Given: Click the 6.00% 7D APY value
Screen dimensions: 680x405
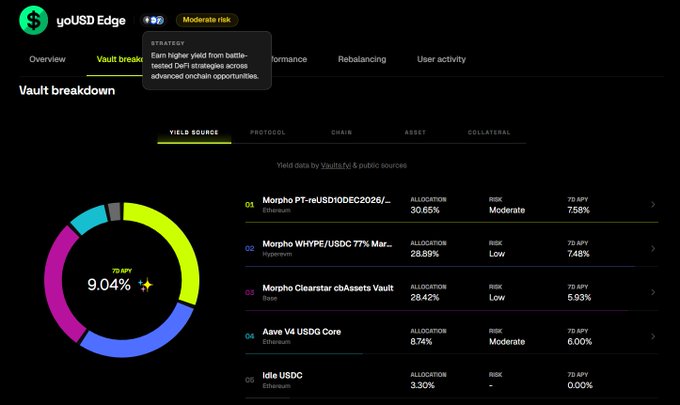Looking at the screenshot, I should click(x=579, y=342).
